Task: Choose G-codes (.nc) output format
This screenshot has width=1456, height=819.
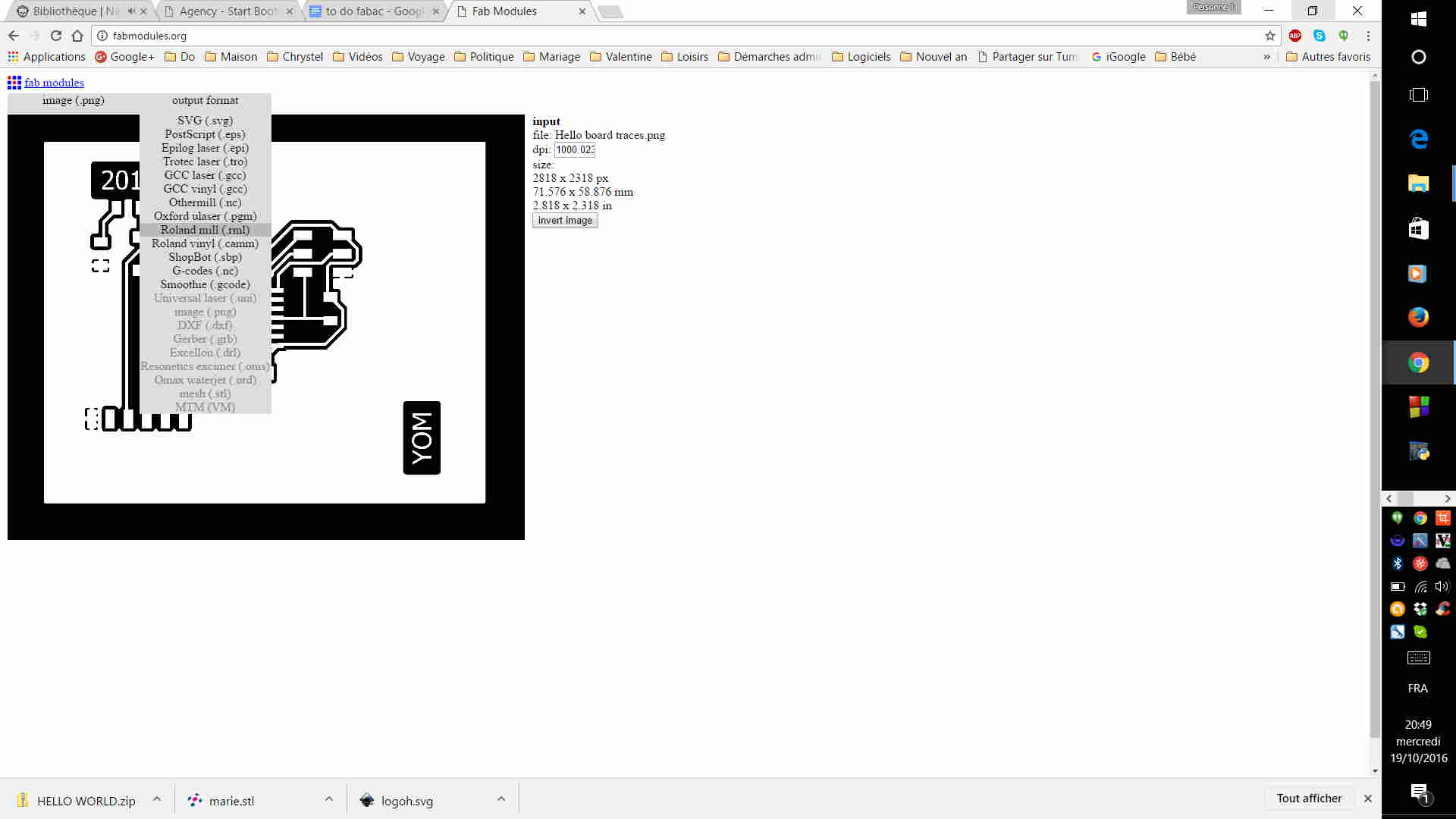Action: (205, 271)
